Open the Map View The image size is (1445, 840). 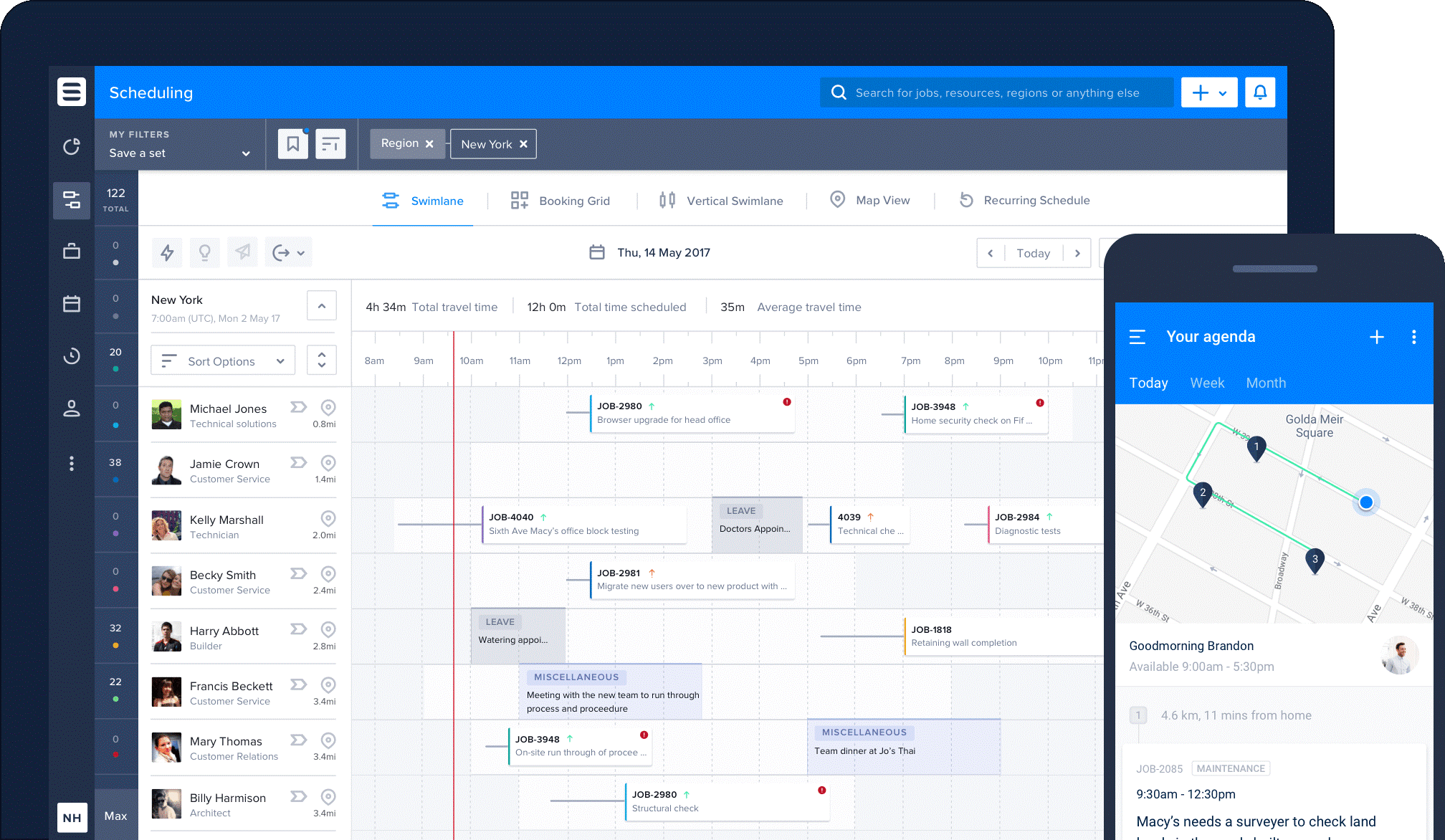point(870,201)
